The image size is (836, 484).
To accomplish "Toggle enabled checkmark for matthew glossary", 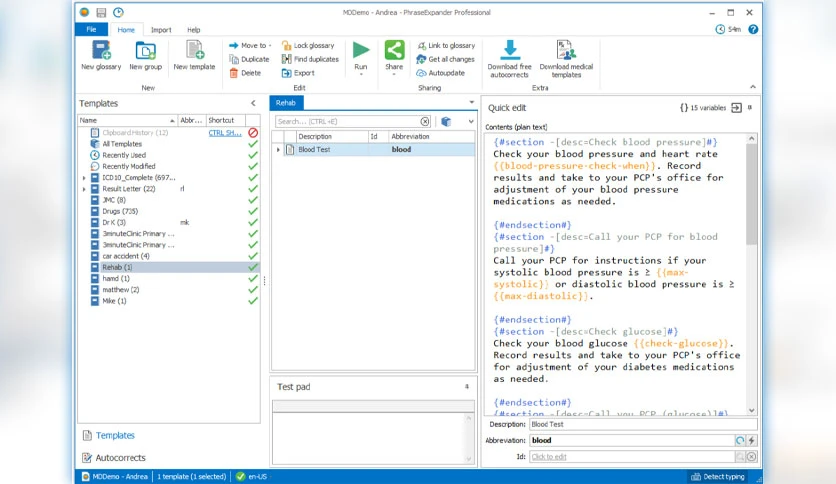I will click(253, 289).
